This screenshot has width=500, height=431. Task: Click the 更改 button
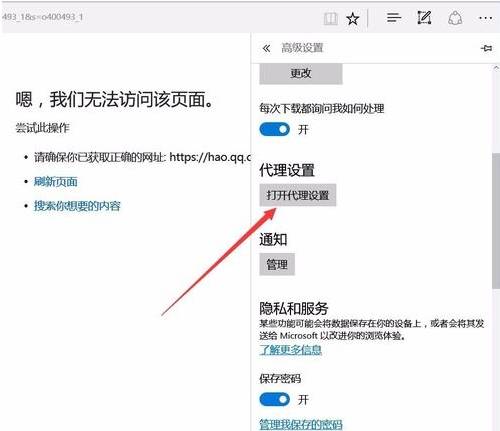(301, 73)
